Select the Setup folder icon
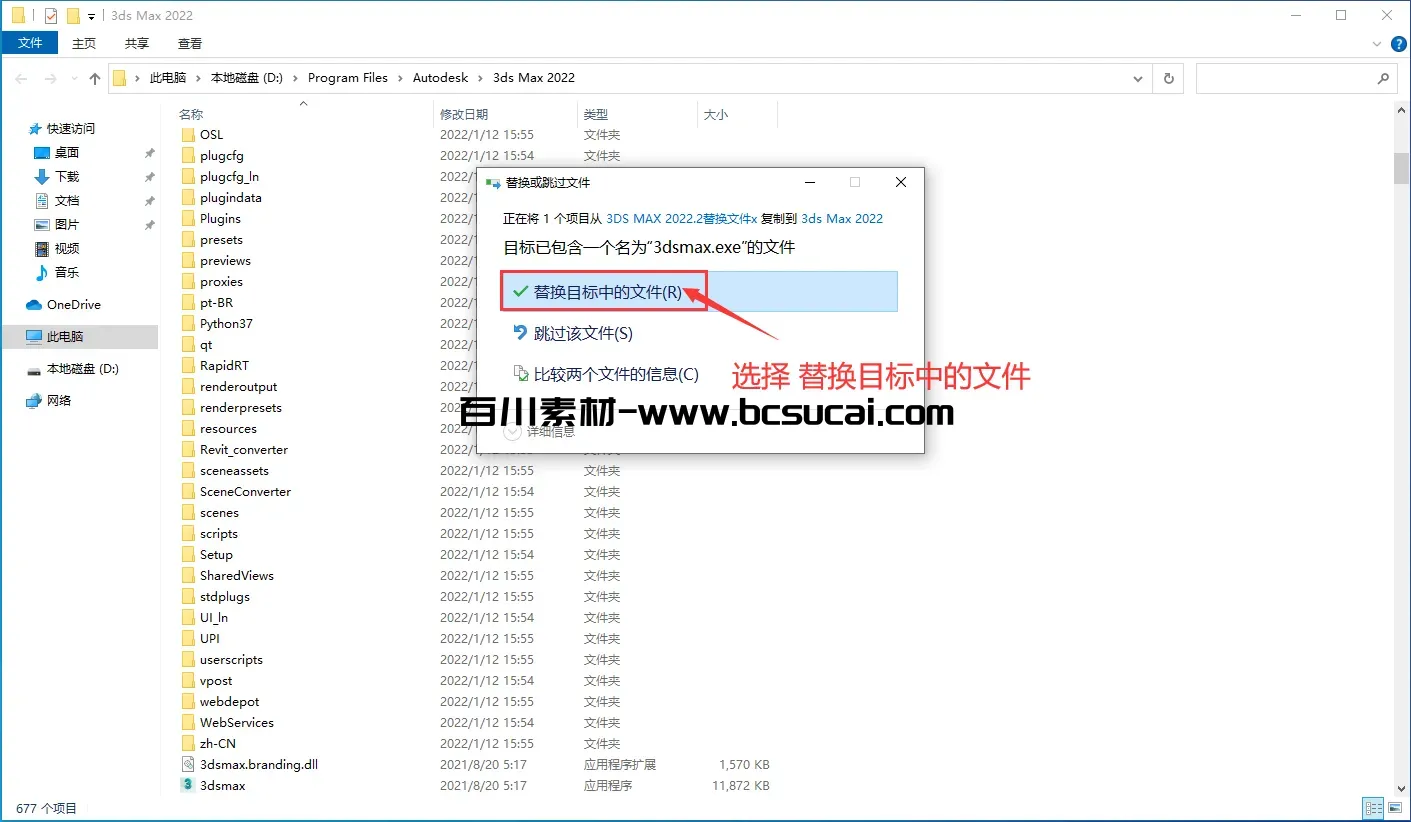 click(x=189, y=555)
